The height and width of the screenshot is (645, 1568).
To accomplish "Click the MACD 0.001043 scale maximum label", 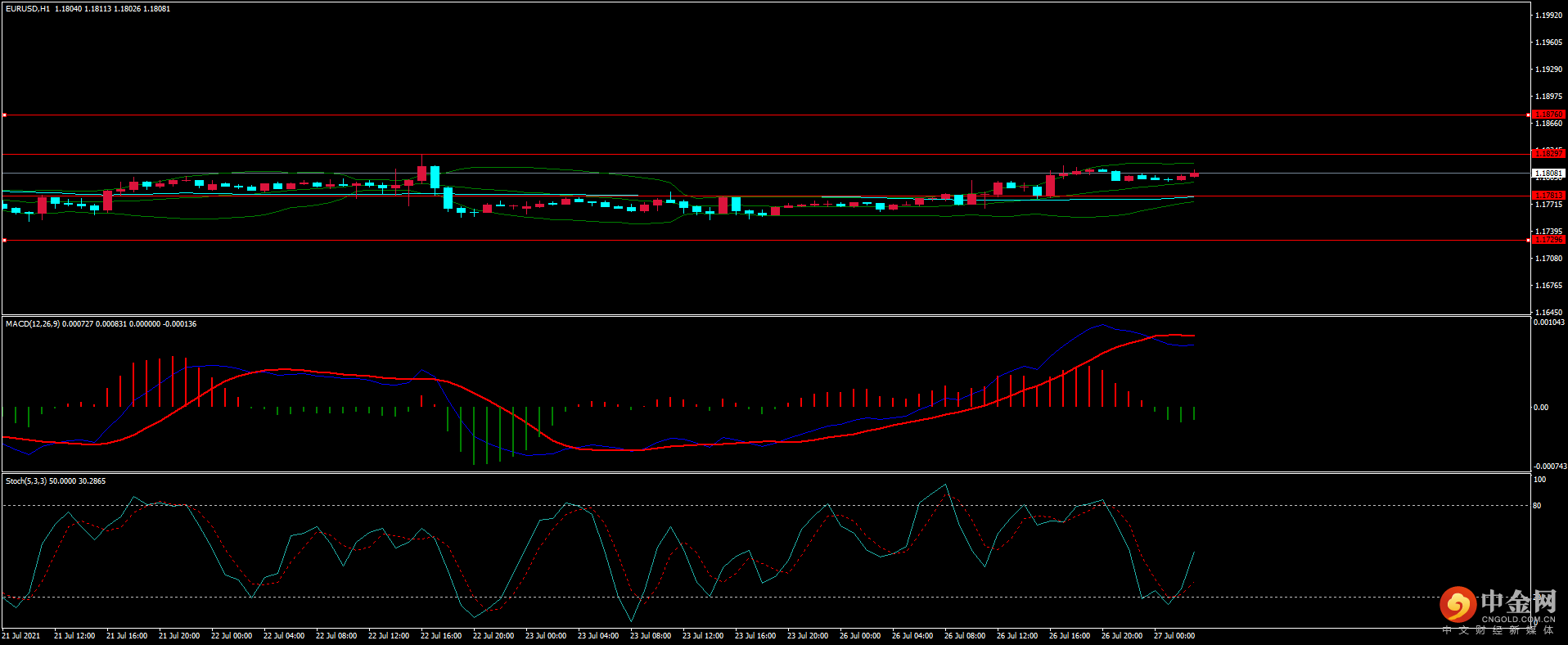I will 1548,322.
